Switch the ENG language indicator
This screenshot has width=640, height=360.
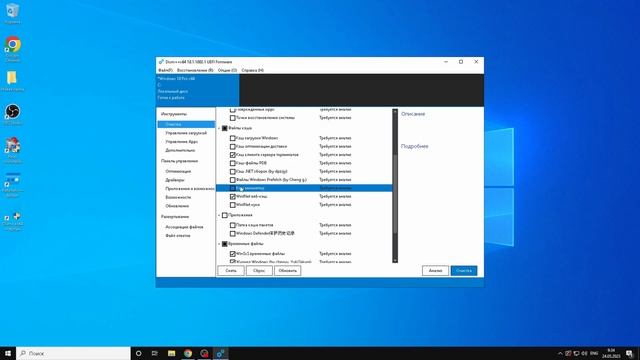pyautogui.click(x=594, y=353)
